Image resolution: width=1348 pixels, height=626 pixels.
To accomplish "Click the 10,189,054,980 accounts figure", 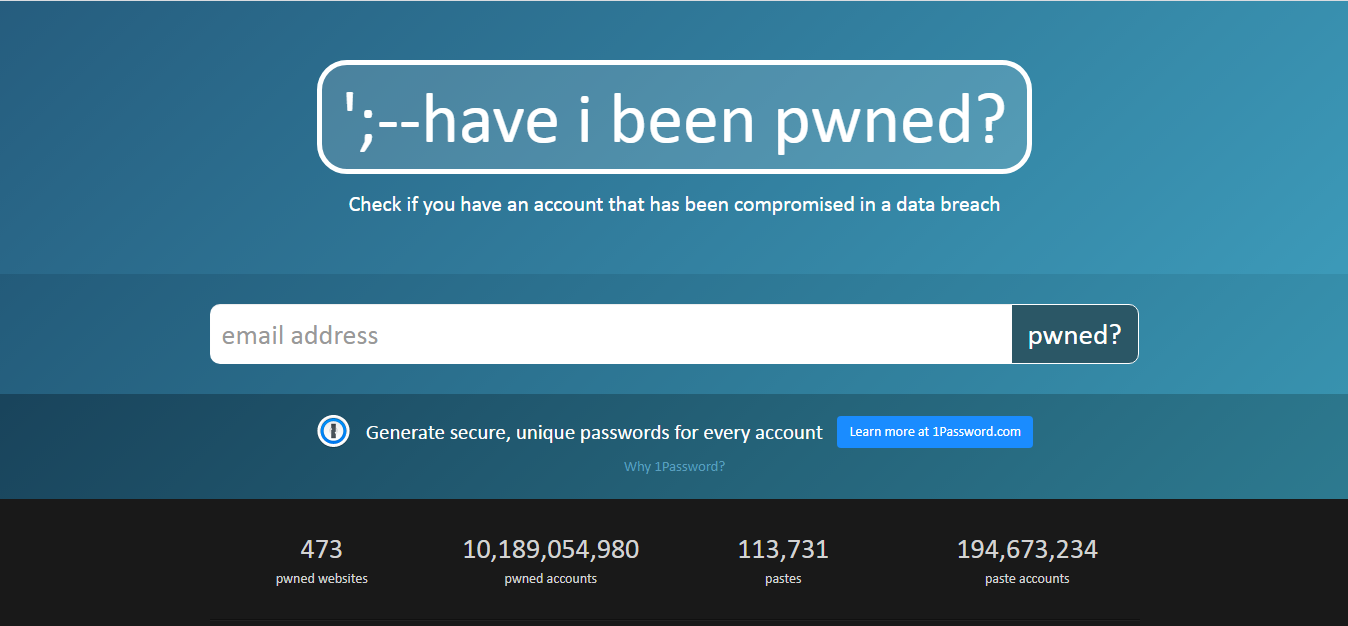I will click(550, 549).
